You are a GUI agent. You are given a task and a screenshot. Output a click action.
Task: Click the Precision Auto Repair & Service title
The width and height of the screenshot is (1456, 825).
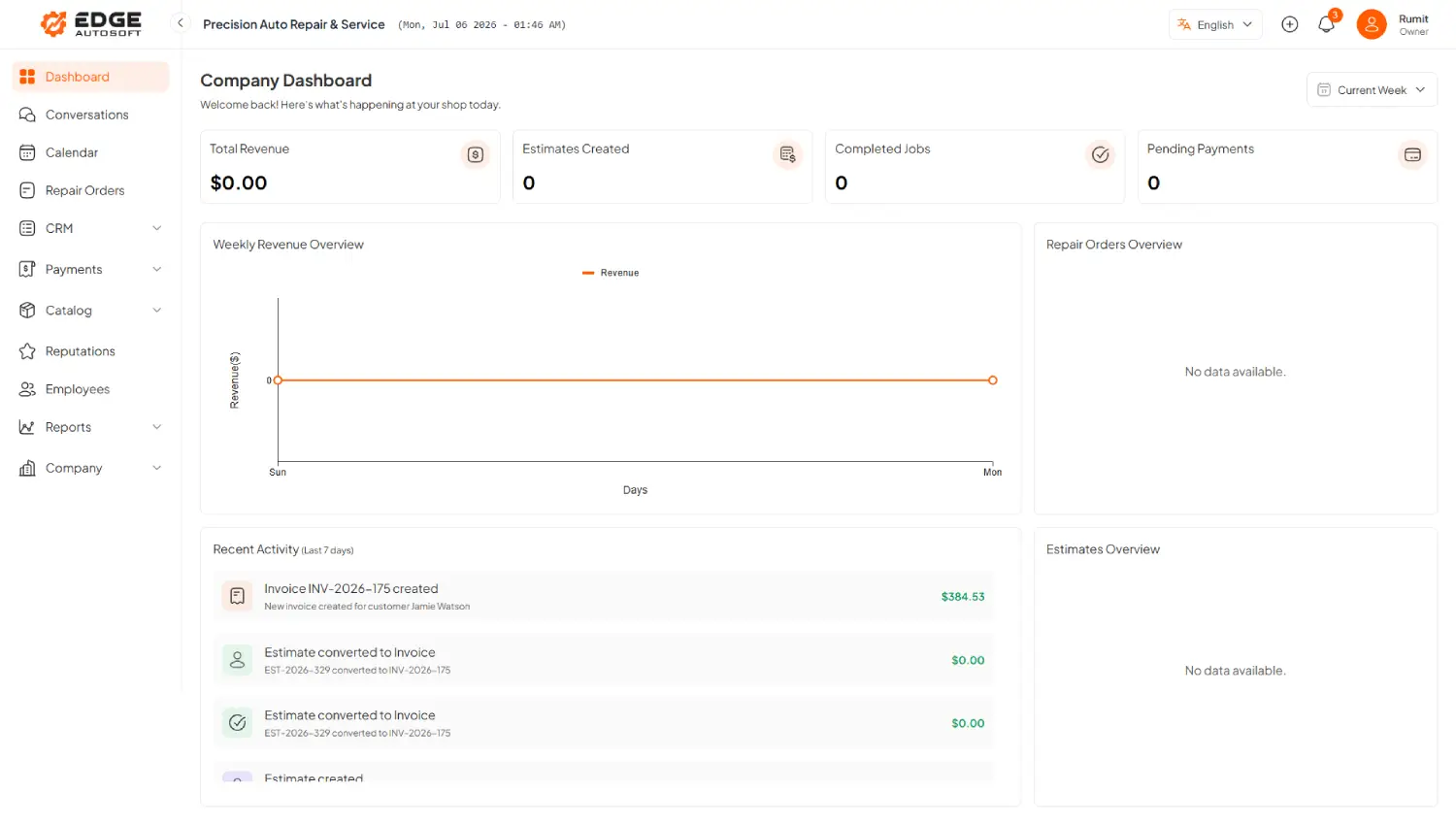pos(294,24)
